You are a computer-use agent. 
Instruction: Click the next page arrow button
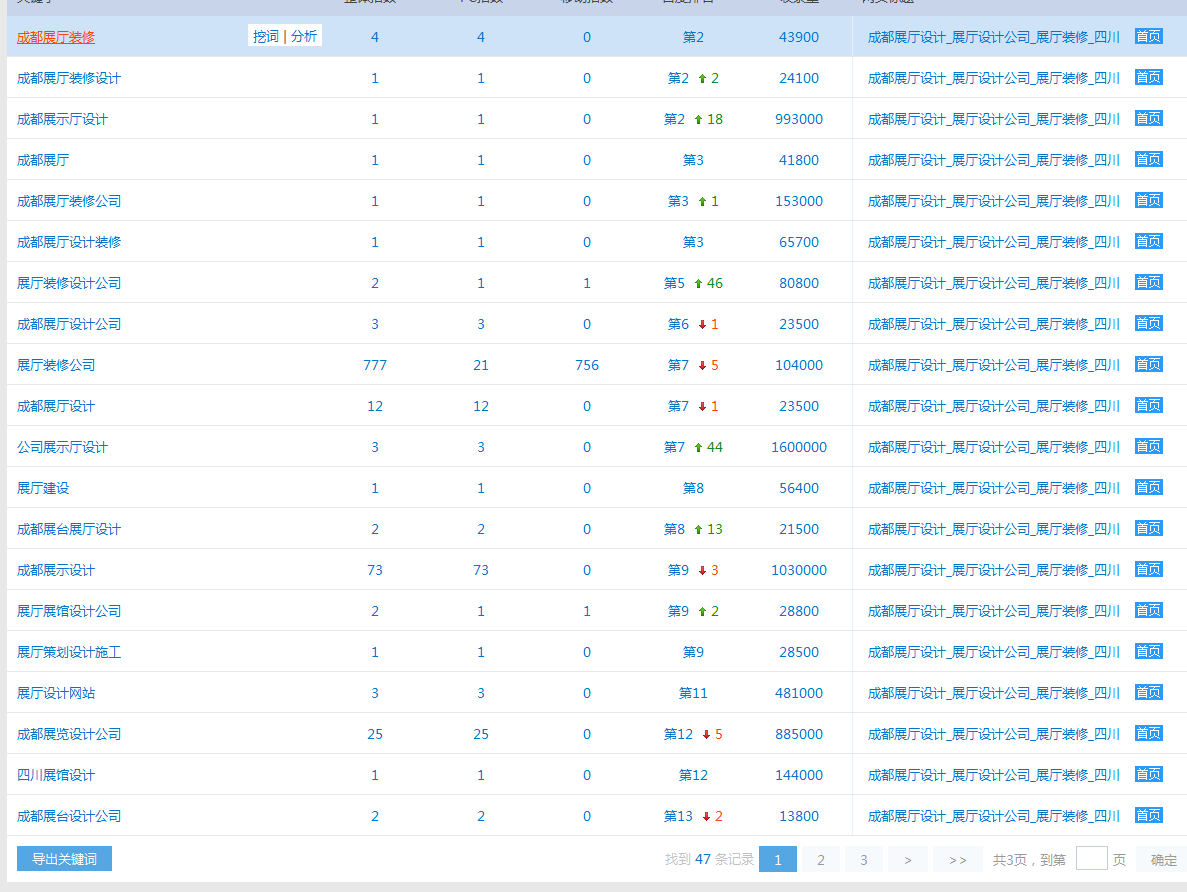(x=908, y=859)
